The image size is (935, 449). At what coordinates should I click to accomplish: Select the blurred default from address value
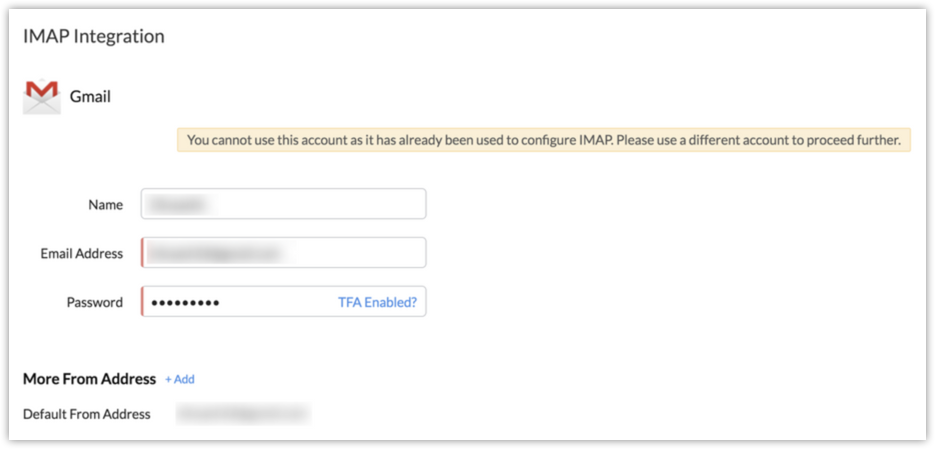242,414
